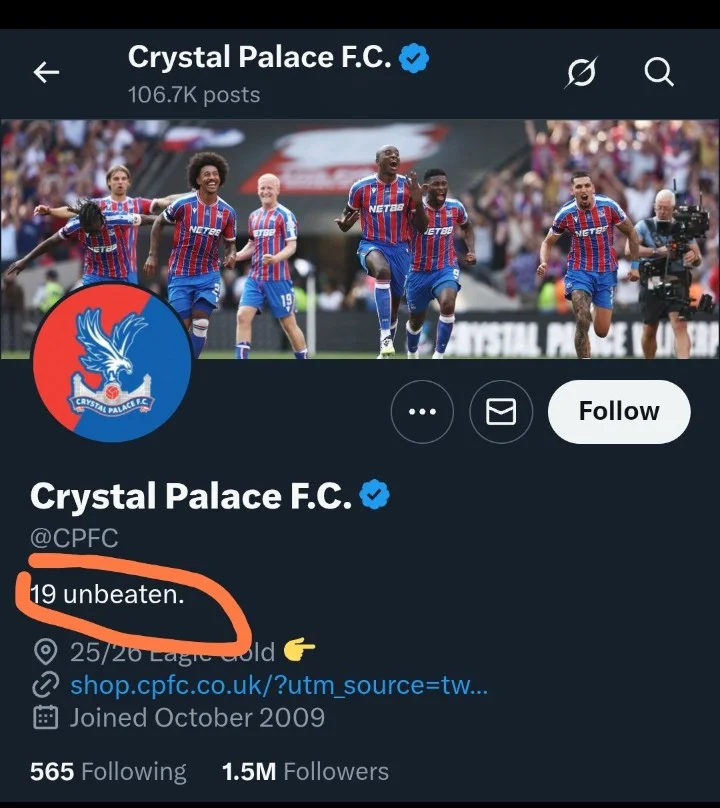The image size is (720, 808).
Task: Tap verified badge beside large profile name
Action: (x=374, y=494)
